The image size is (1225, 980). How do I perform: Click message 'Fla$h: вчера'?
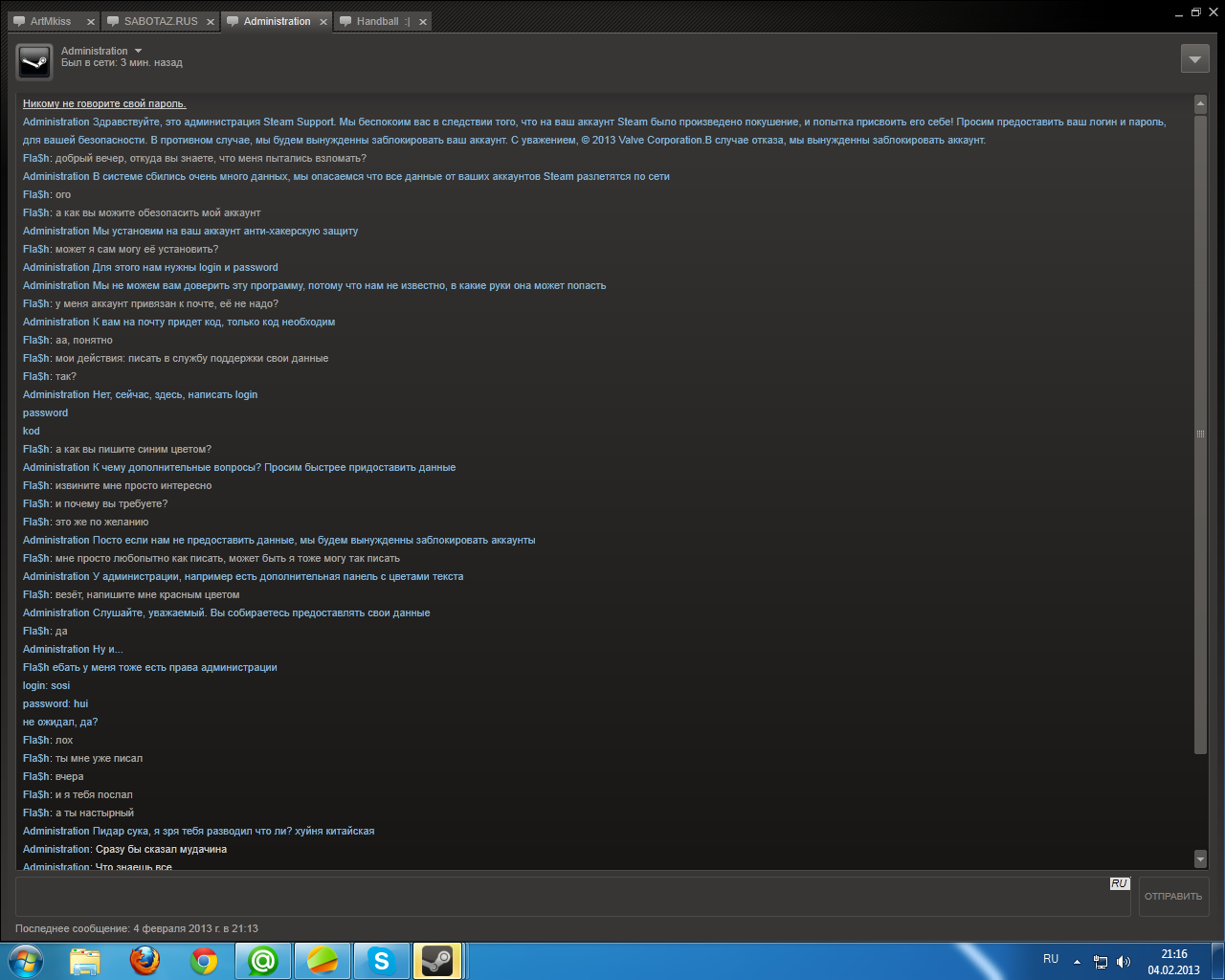click(x=54, y=776)
